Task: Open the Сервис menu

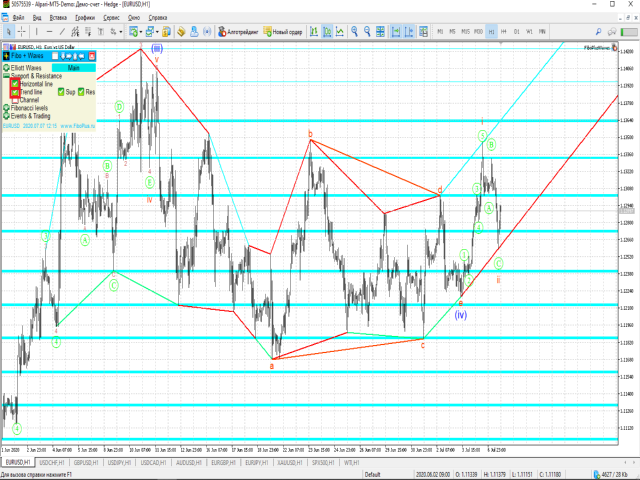Action: [x=111, y=18]
